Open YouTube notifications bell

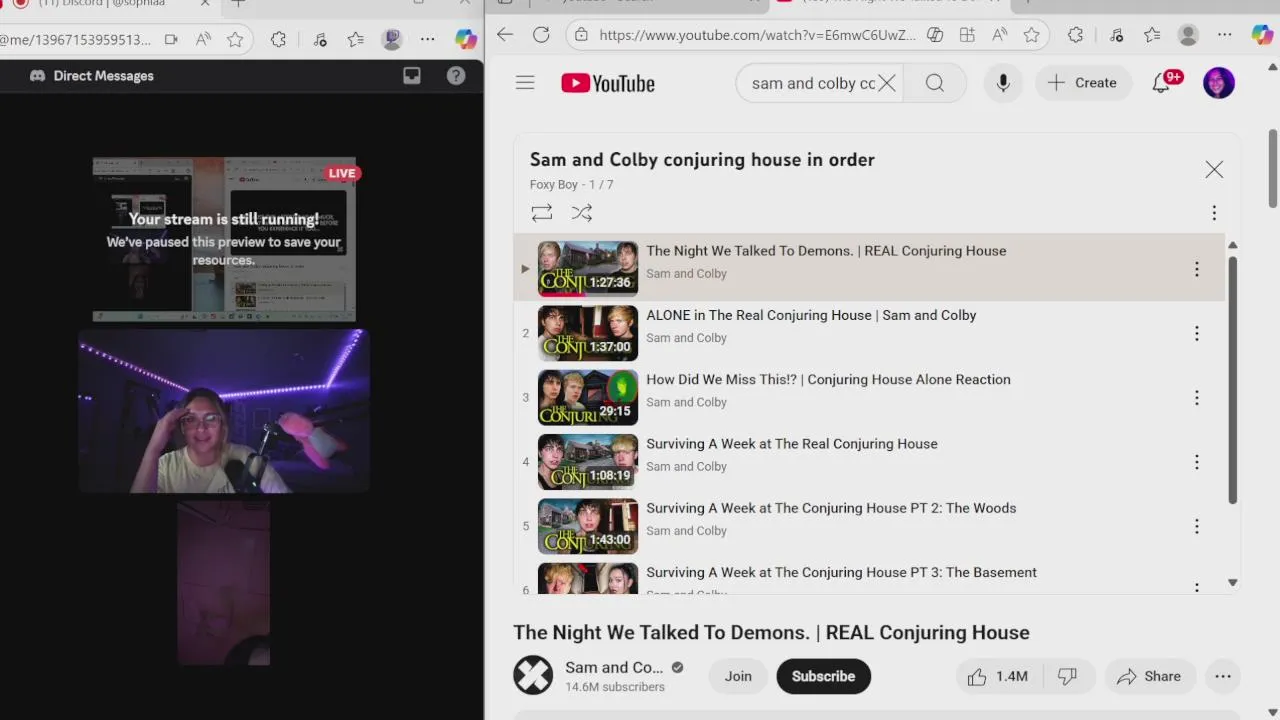click(1161, 83)
